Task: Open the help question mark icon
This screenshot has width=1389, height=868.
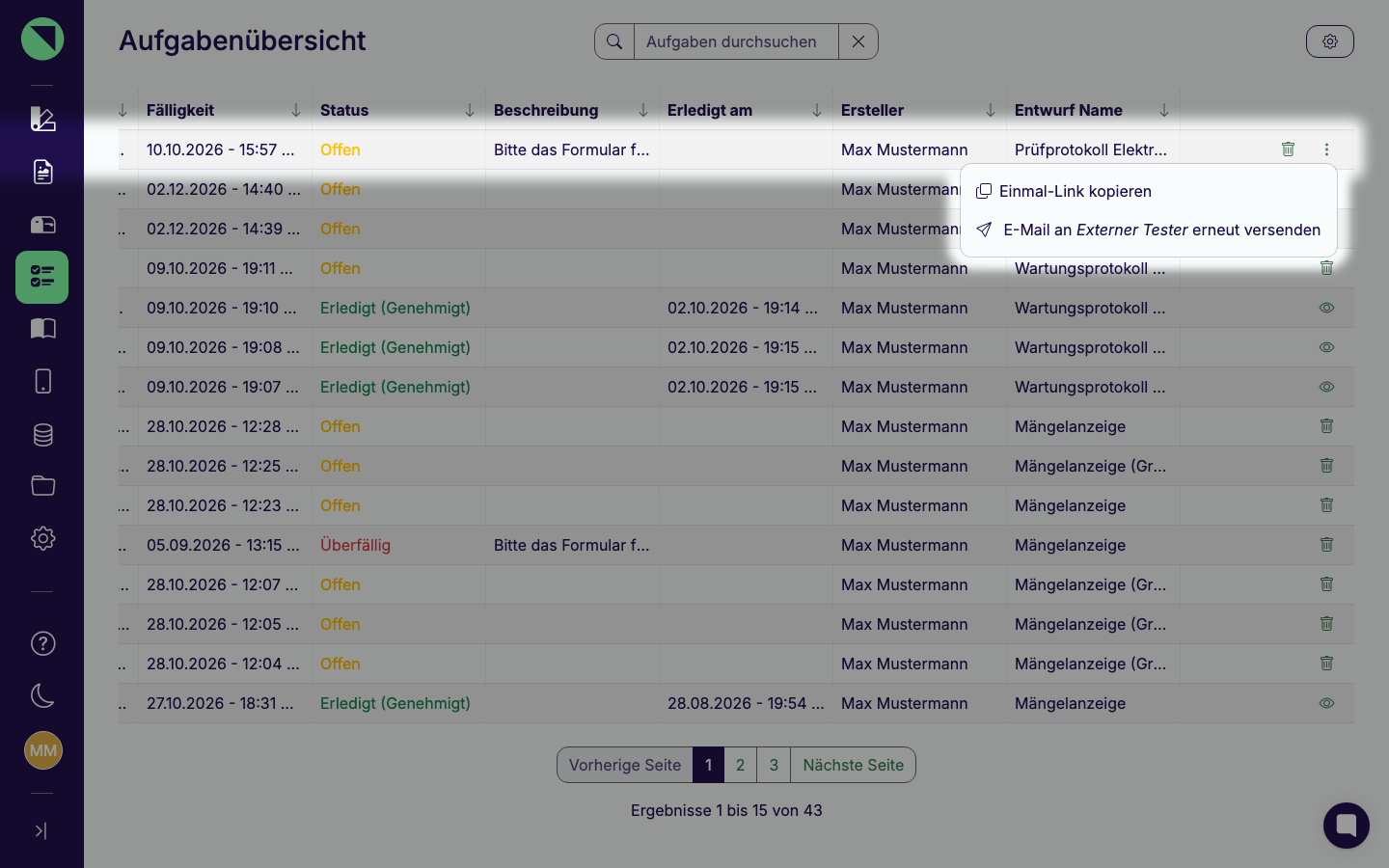Action: (42, 643)
